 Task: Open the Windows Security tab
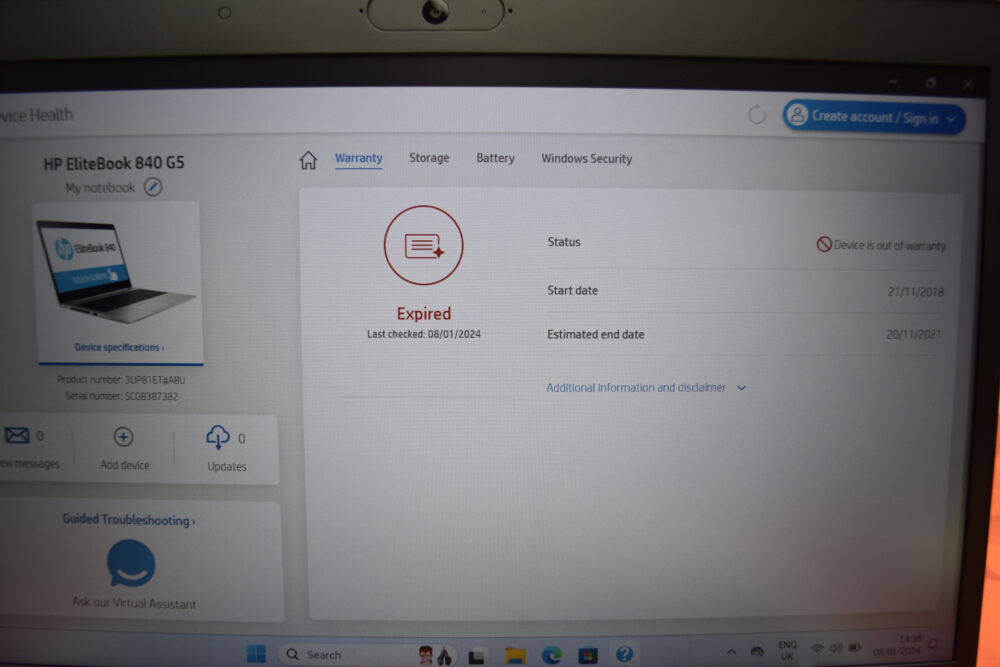[x=586, y=158]
